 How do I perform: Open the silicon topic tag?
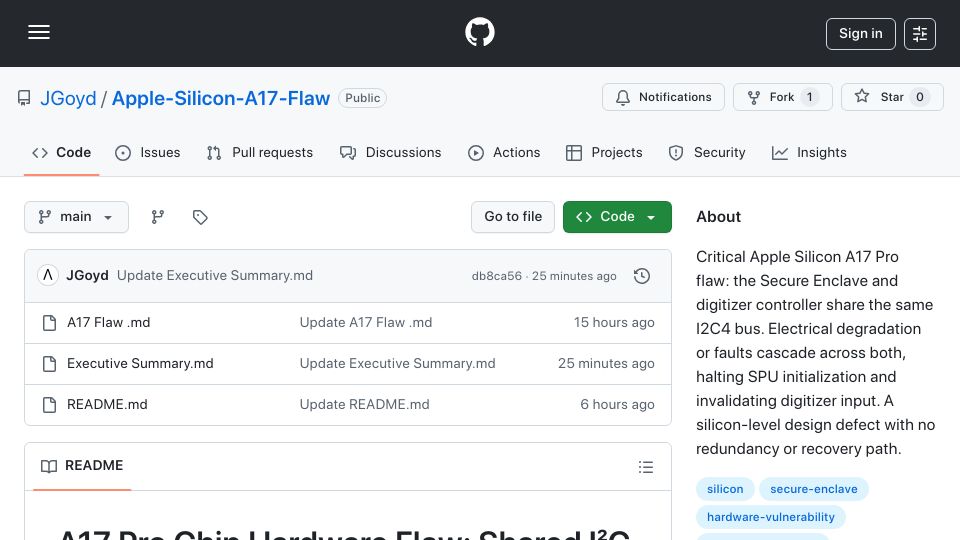tap(725, 489)
